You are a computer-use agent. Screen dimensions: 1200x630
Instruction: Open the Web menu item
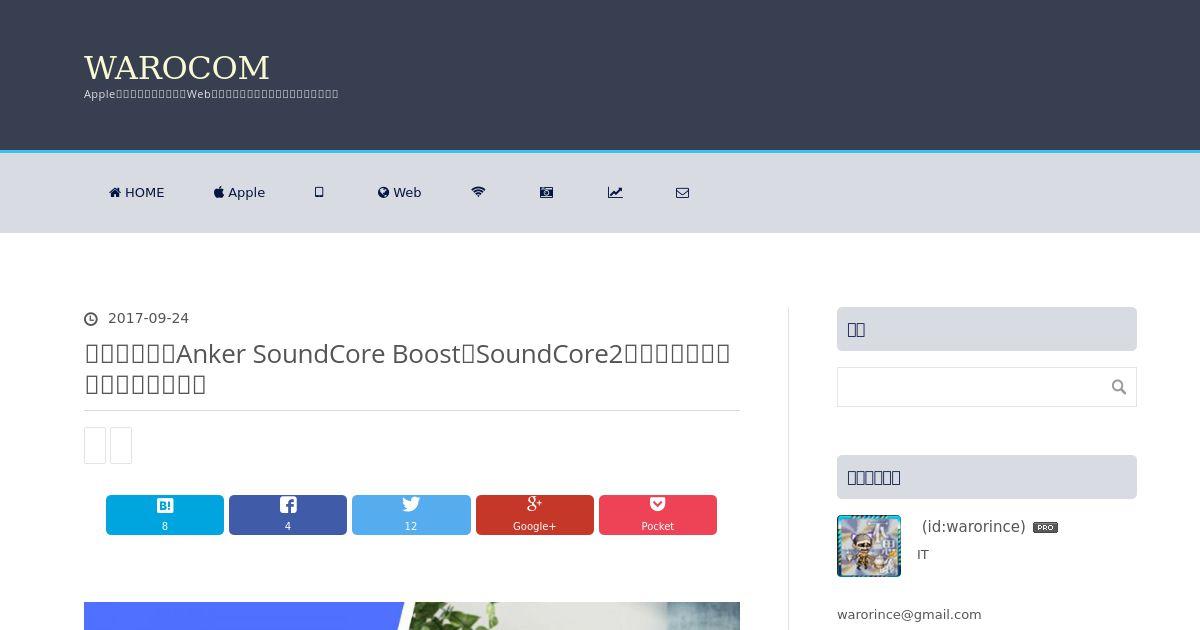[x=399, y=192]
